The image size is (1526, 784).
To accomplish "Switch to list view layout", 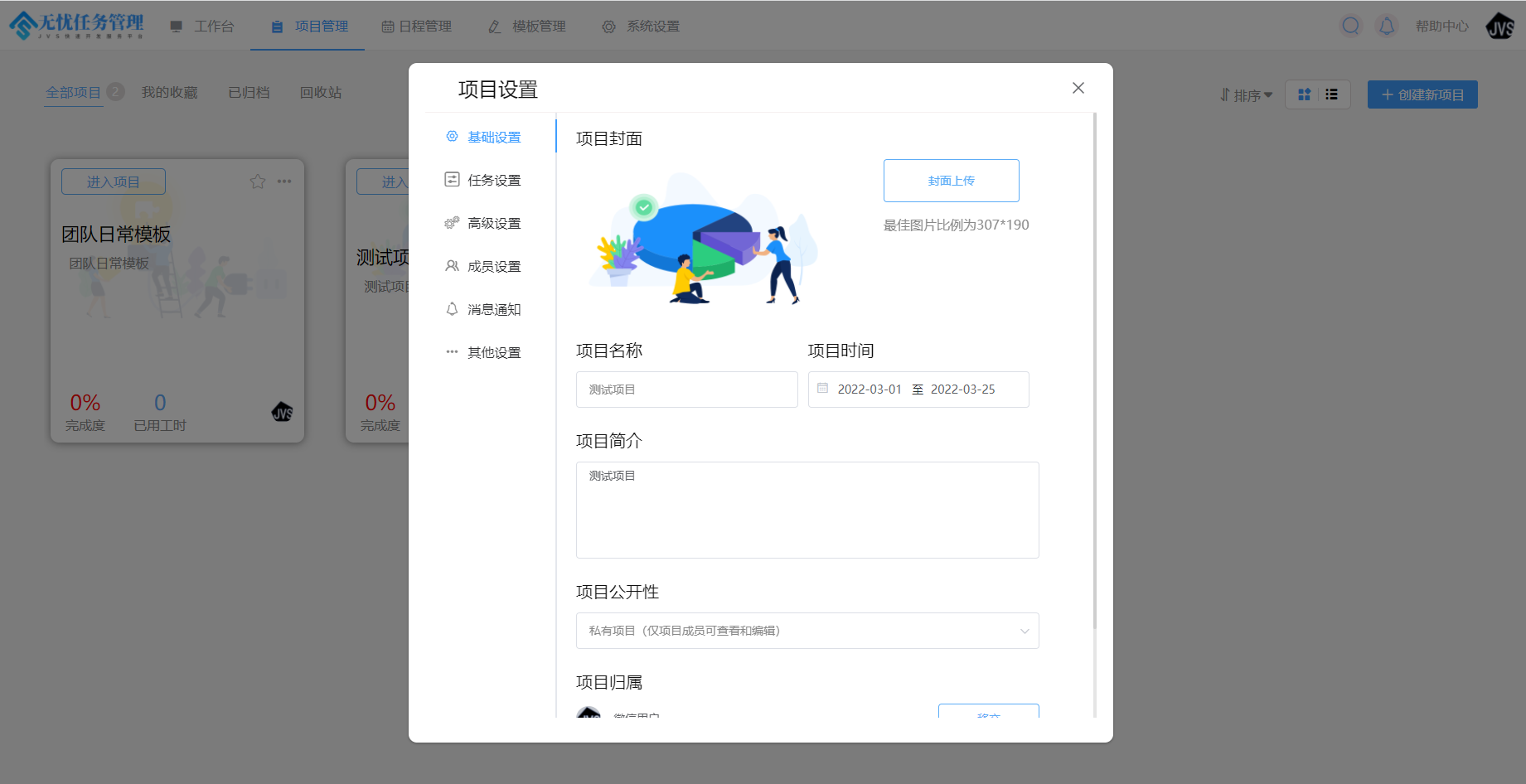I will pos(1331,94).
